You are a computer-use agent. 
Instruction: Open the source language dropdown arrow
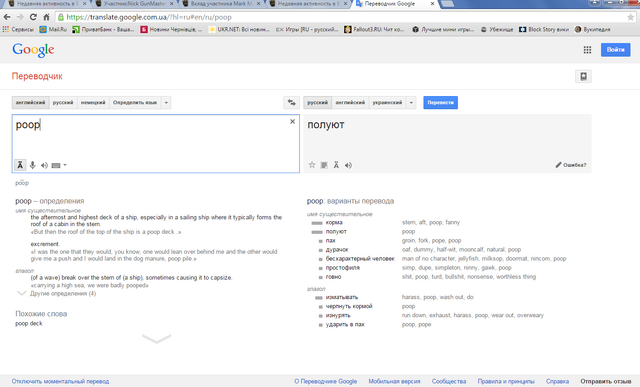coord(166,102)
